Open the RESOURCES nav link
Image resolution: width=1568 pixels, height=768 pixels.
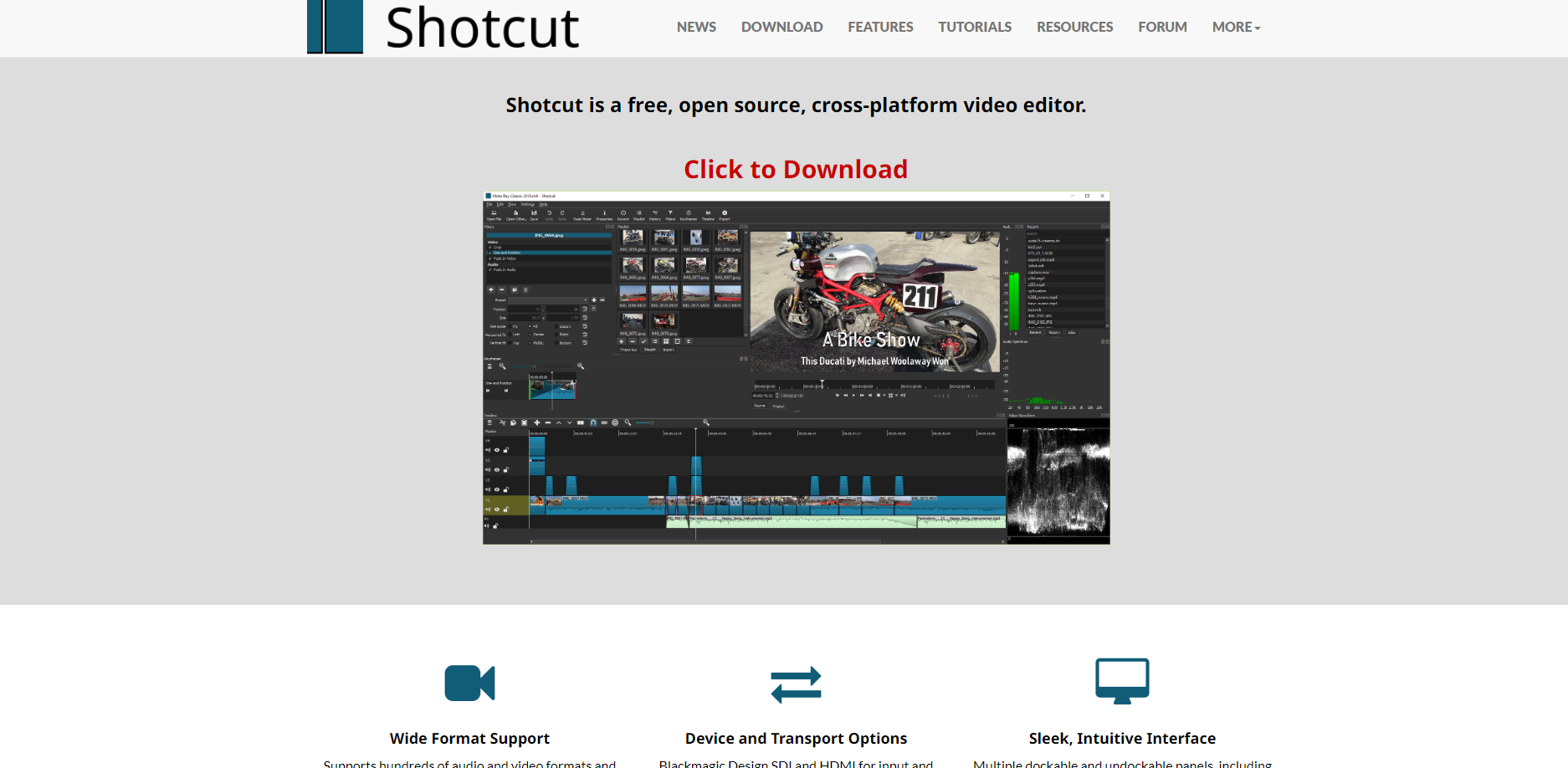[1074, 27]
